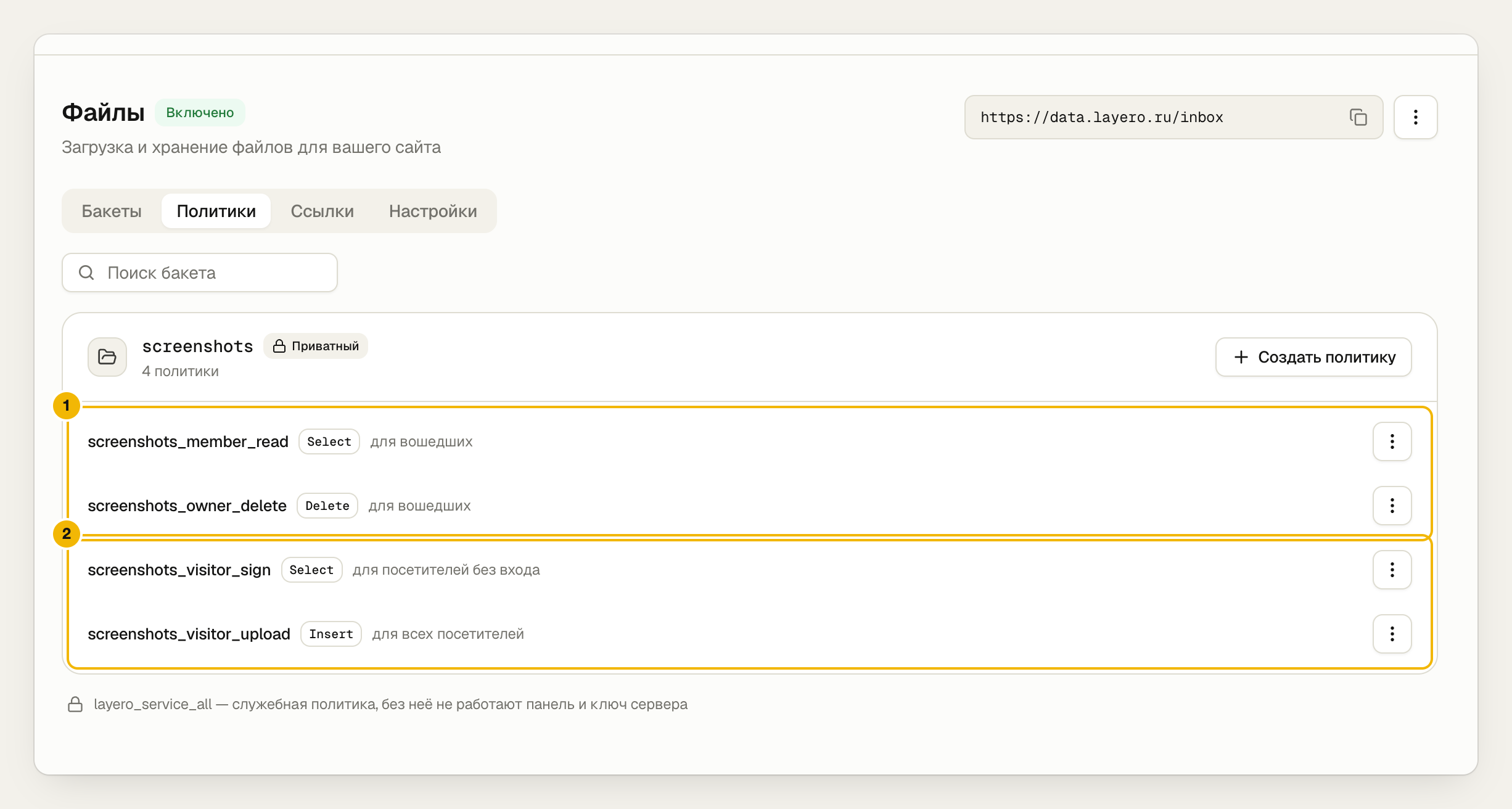
Task: Select the Политики tab
Action: tap(216, 211)
